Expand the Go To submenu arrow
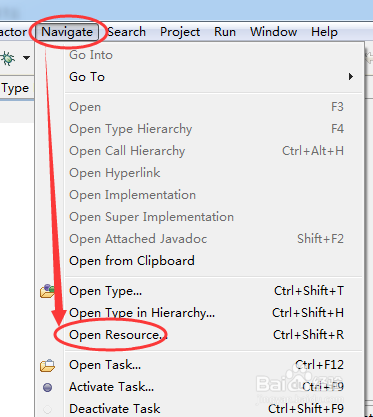 click(x=351, y=77)
